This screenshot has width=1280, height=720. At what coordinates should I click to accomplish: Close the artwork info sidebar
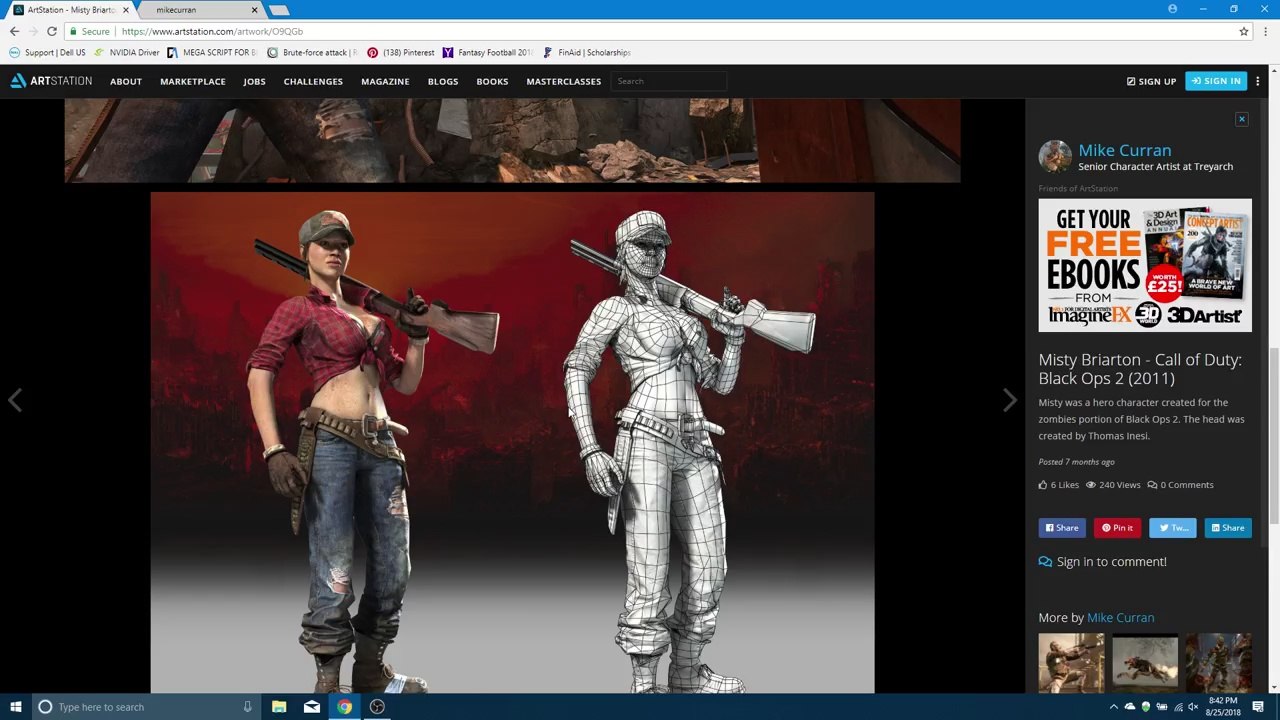pyautogui.click(x=1242, y=119)
